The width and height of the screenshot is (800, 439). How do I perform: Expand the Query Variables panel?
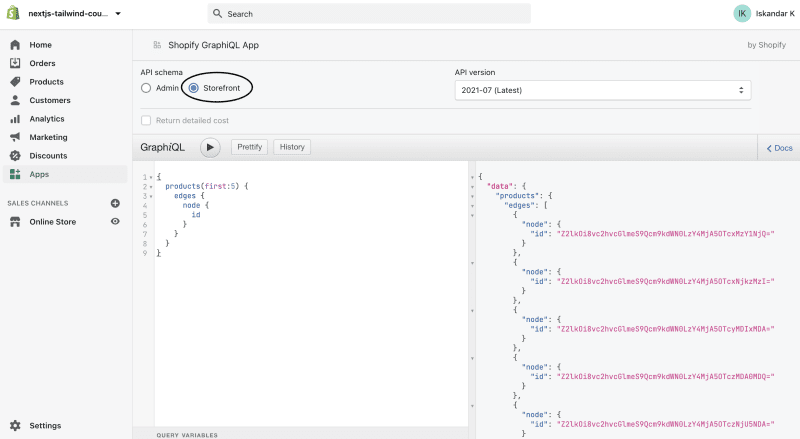[187, 435]
